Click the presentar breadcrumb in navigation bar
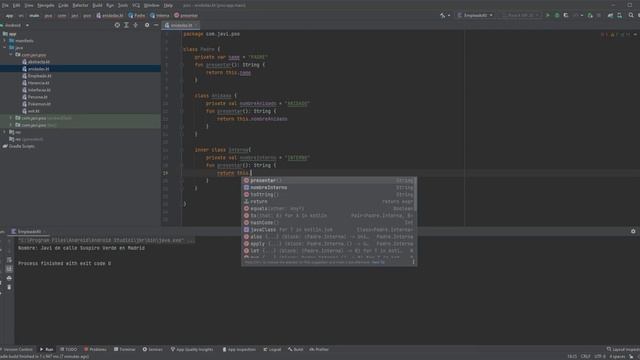Viewport: 640px width, 360px height. (186, 16)
